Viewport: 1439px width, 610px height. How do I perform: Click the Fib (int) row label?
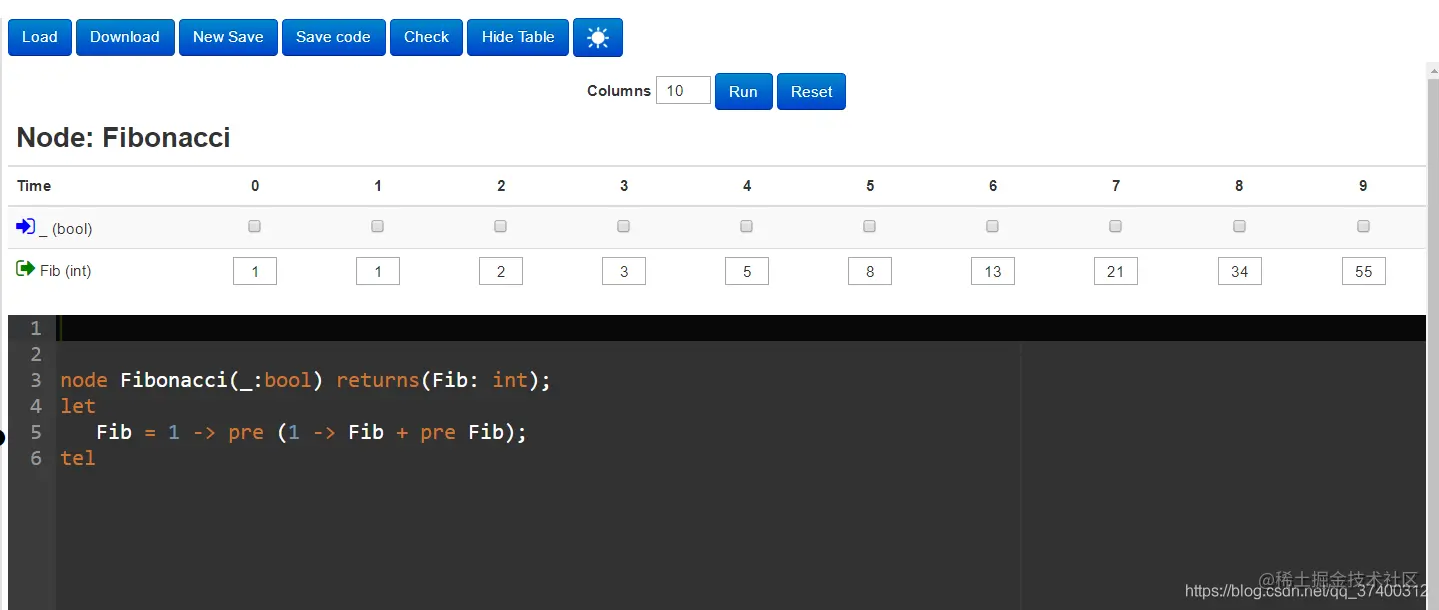[66, 270]
